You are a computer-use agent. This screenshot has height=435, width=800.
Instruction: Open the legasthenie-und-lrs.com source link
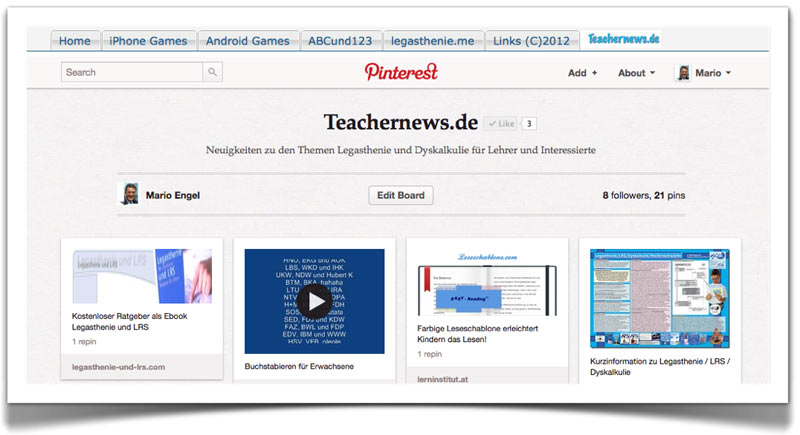pos(118,367)
